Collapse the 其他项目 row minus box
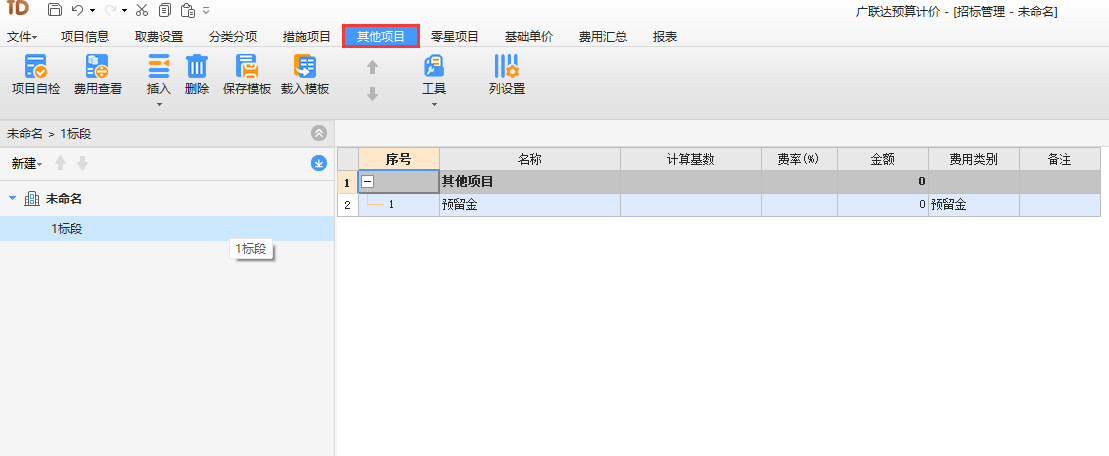The width and height of the screenshot is (1109, 456). coord(368,182)
